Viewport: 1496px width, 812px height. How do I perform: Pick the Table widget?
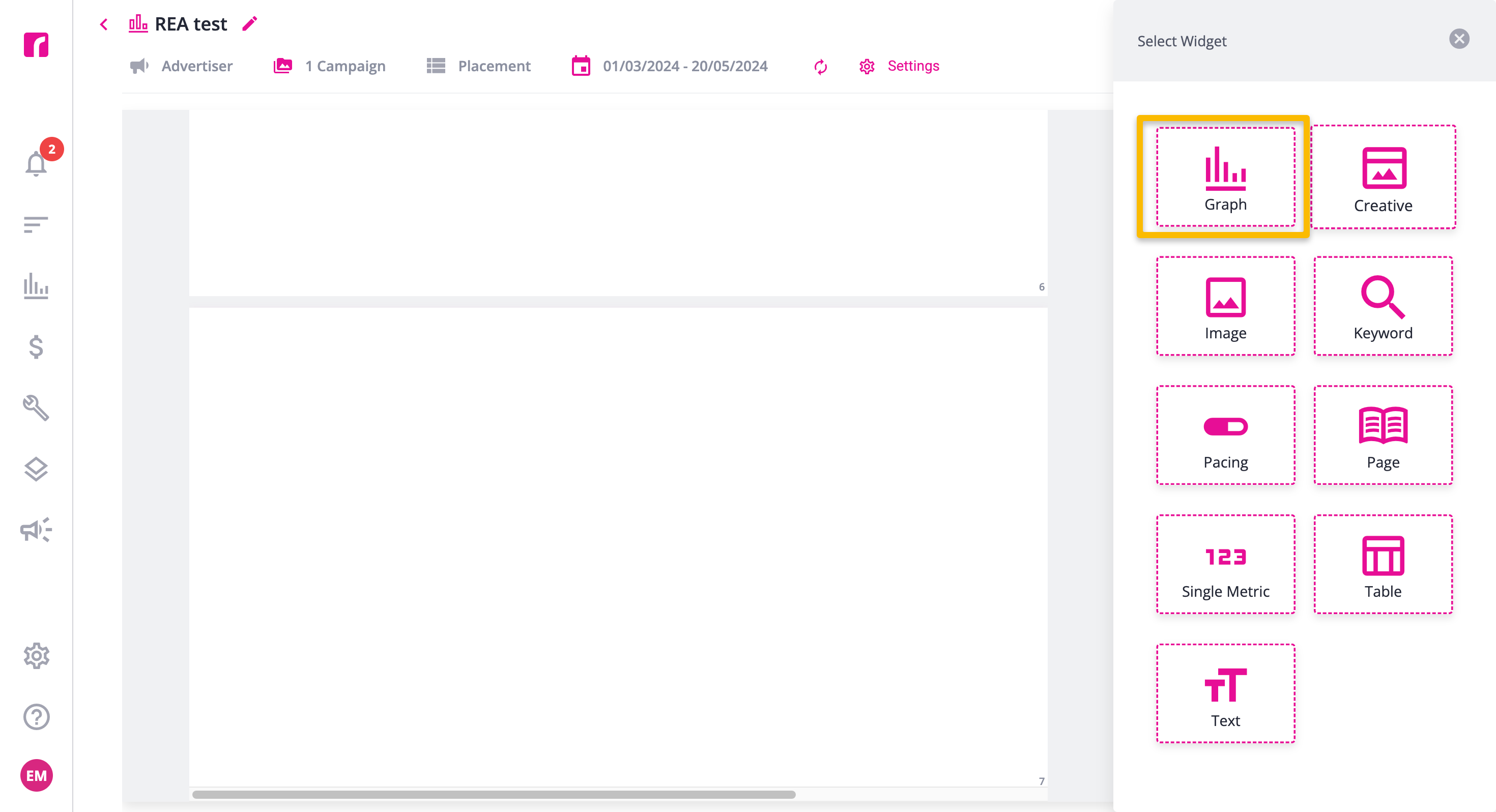[x=1383, y=564]
